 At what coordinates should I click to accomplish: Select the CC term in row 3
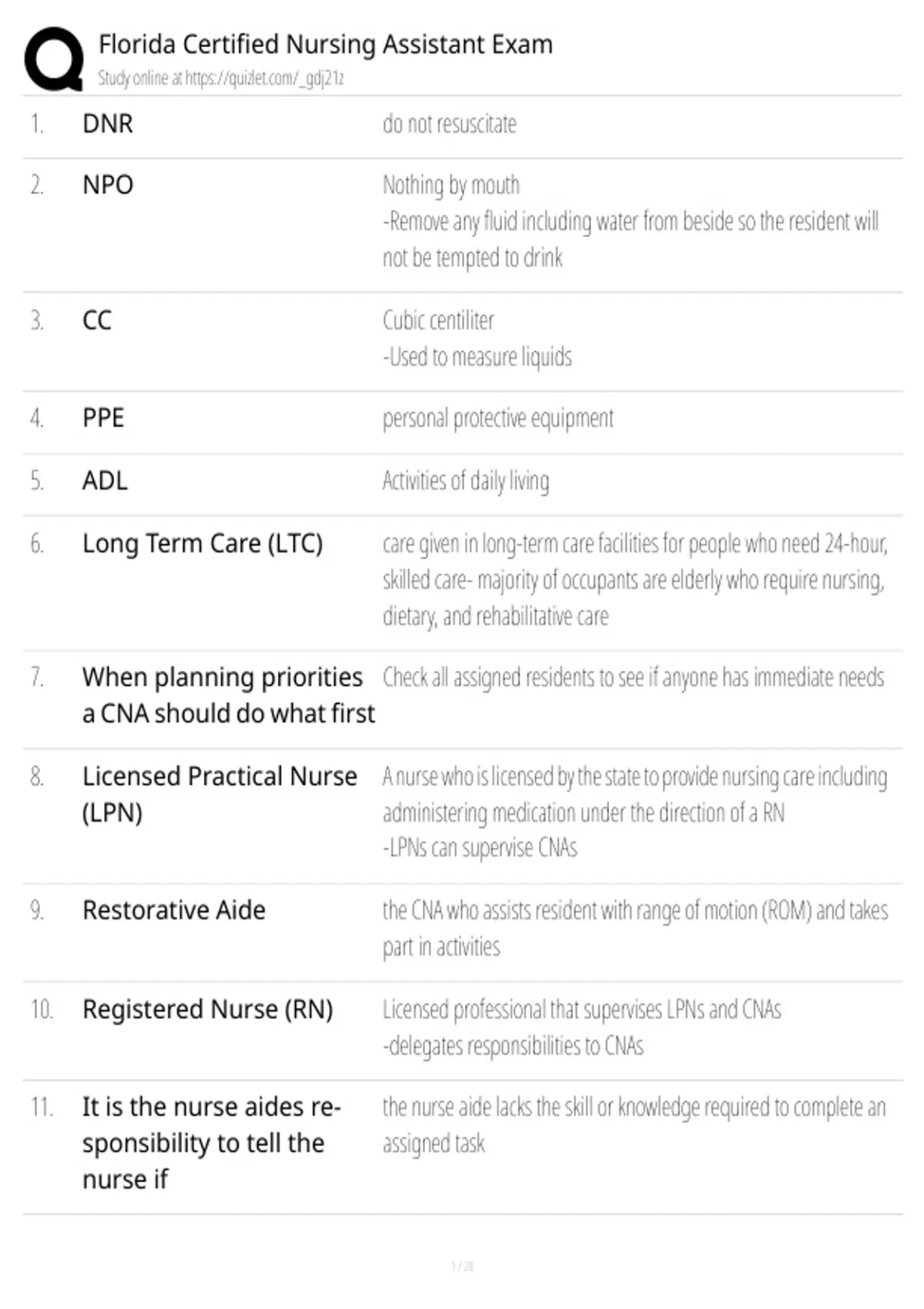coord(97,320)
